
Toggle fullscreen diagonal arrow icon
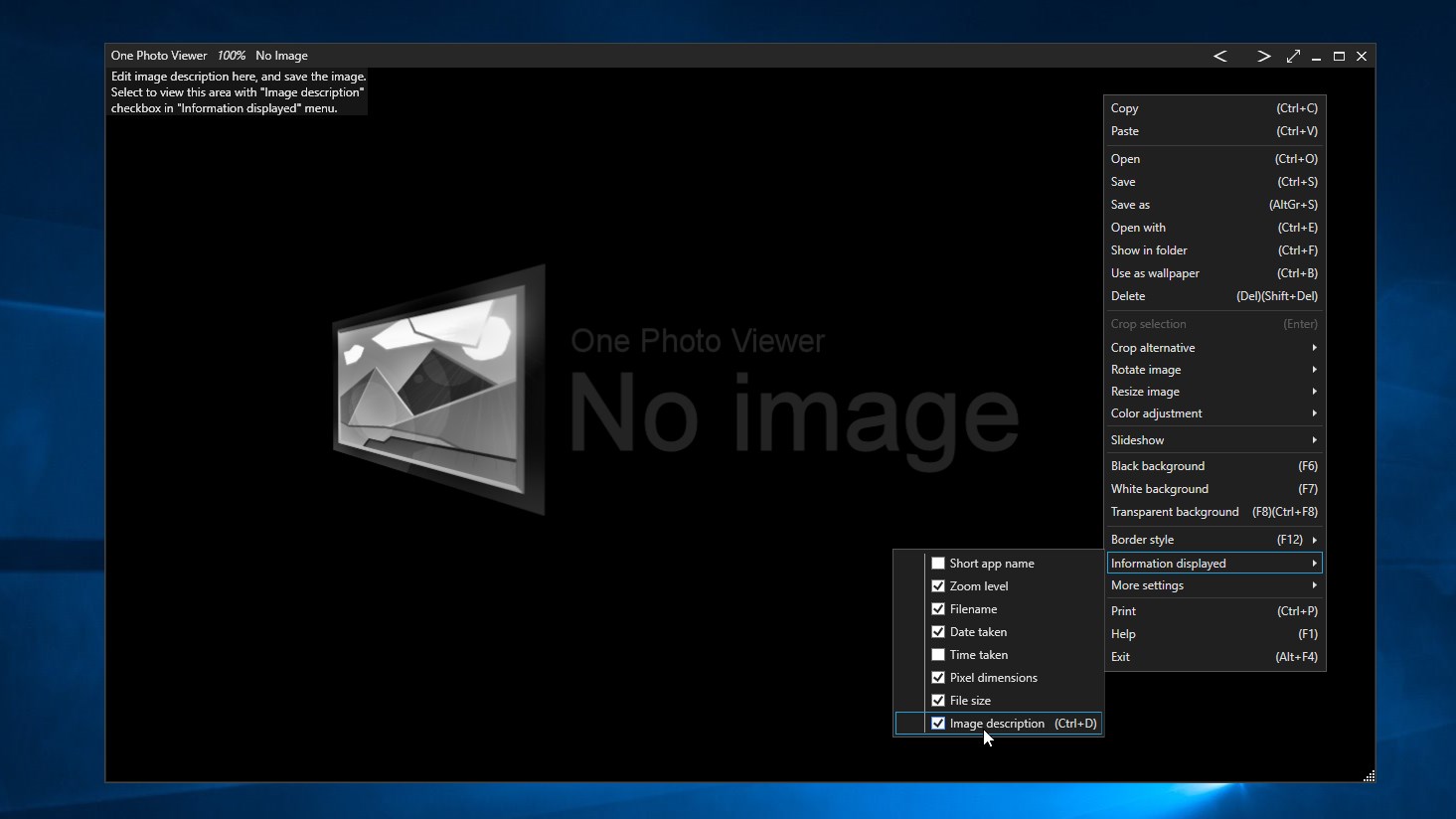1293,57
